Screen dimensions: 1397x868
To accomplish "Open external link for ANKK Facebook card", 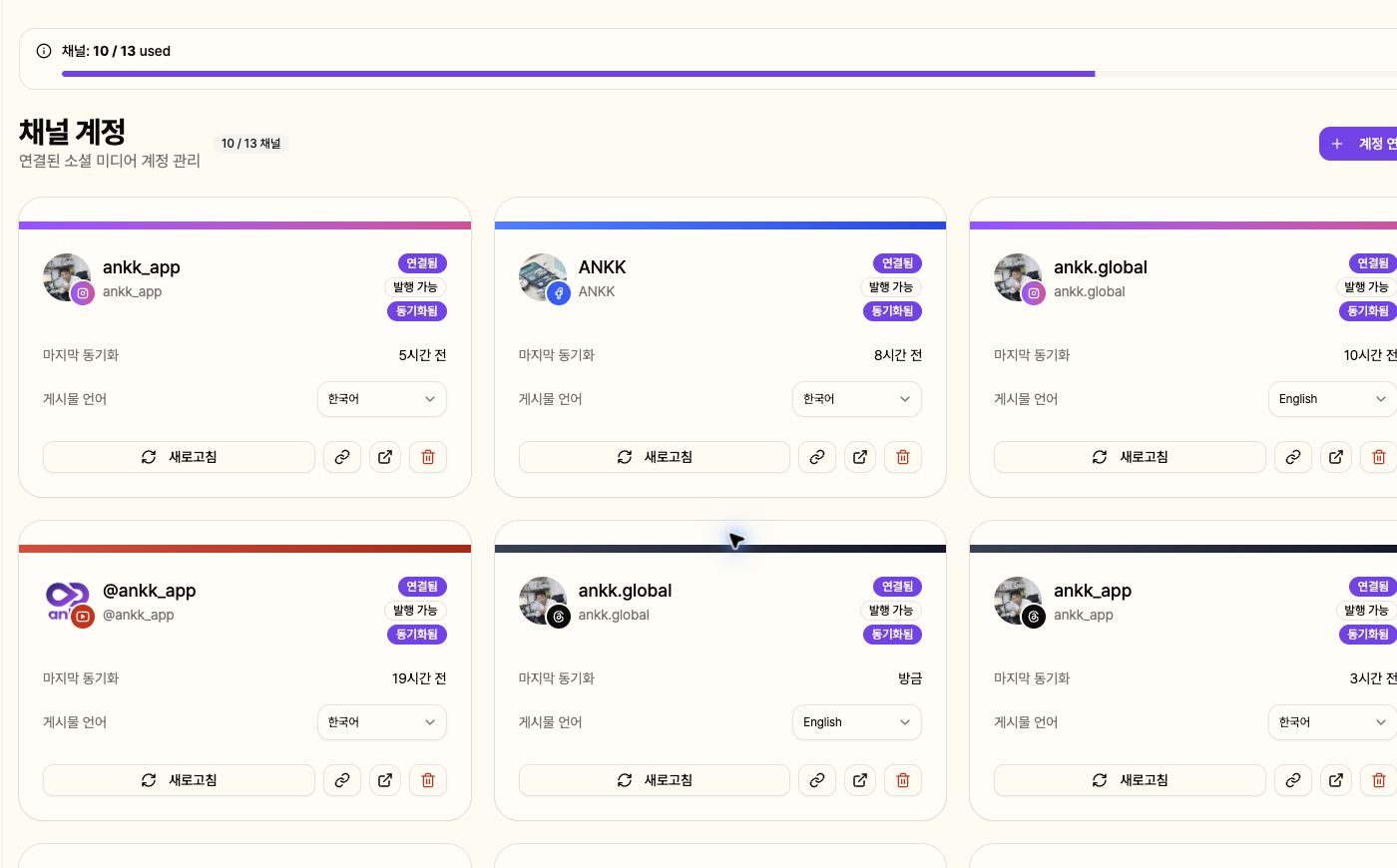I will tap(860, 457).
